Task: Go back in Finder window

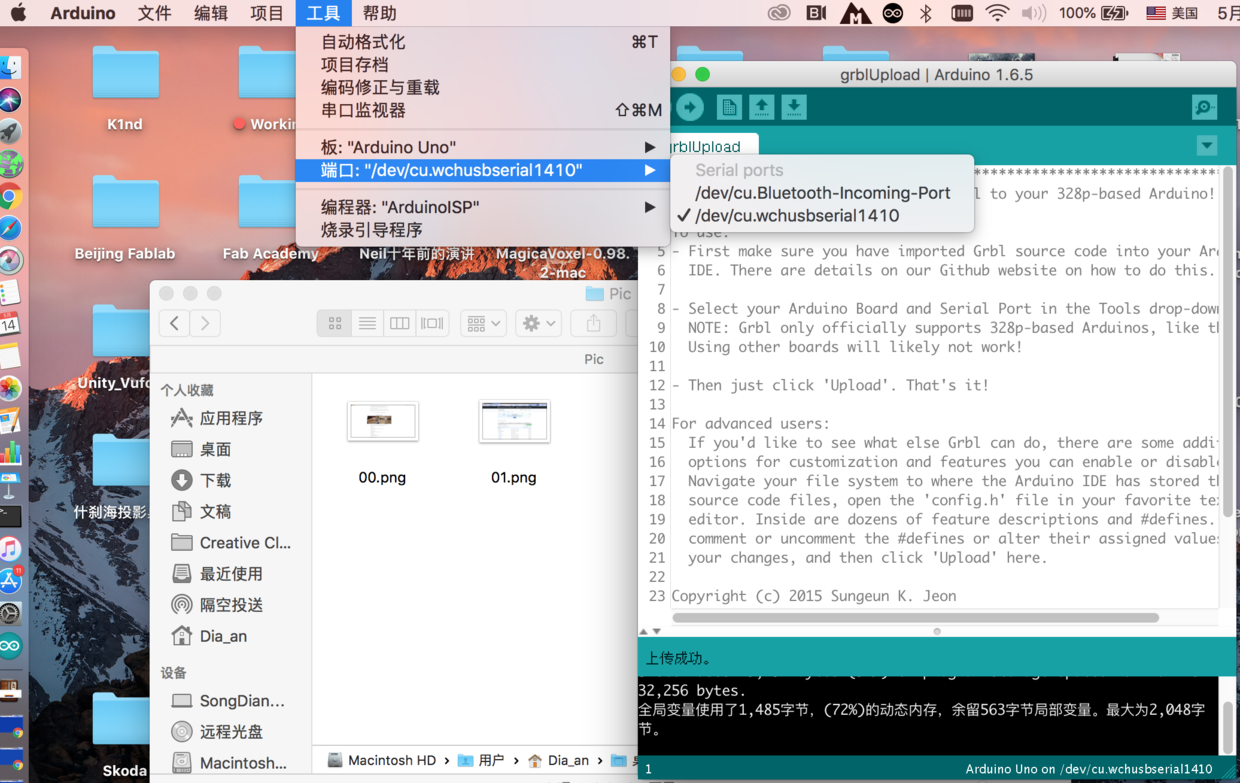Action: [x=175, y=323]
